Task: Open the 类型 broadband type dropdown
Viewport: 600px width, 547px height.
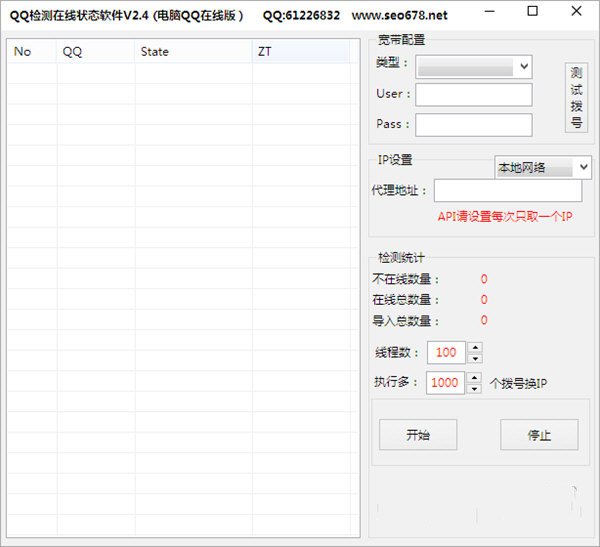Action: point(474,66)
